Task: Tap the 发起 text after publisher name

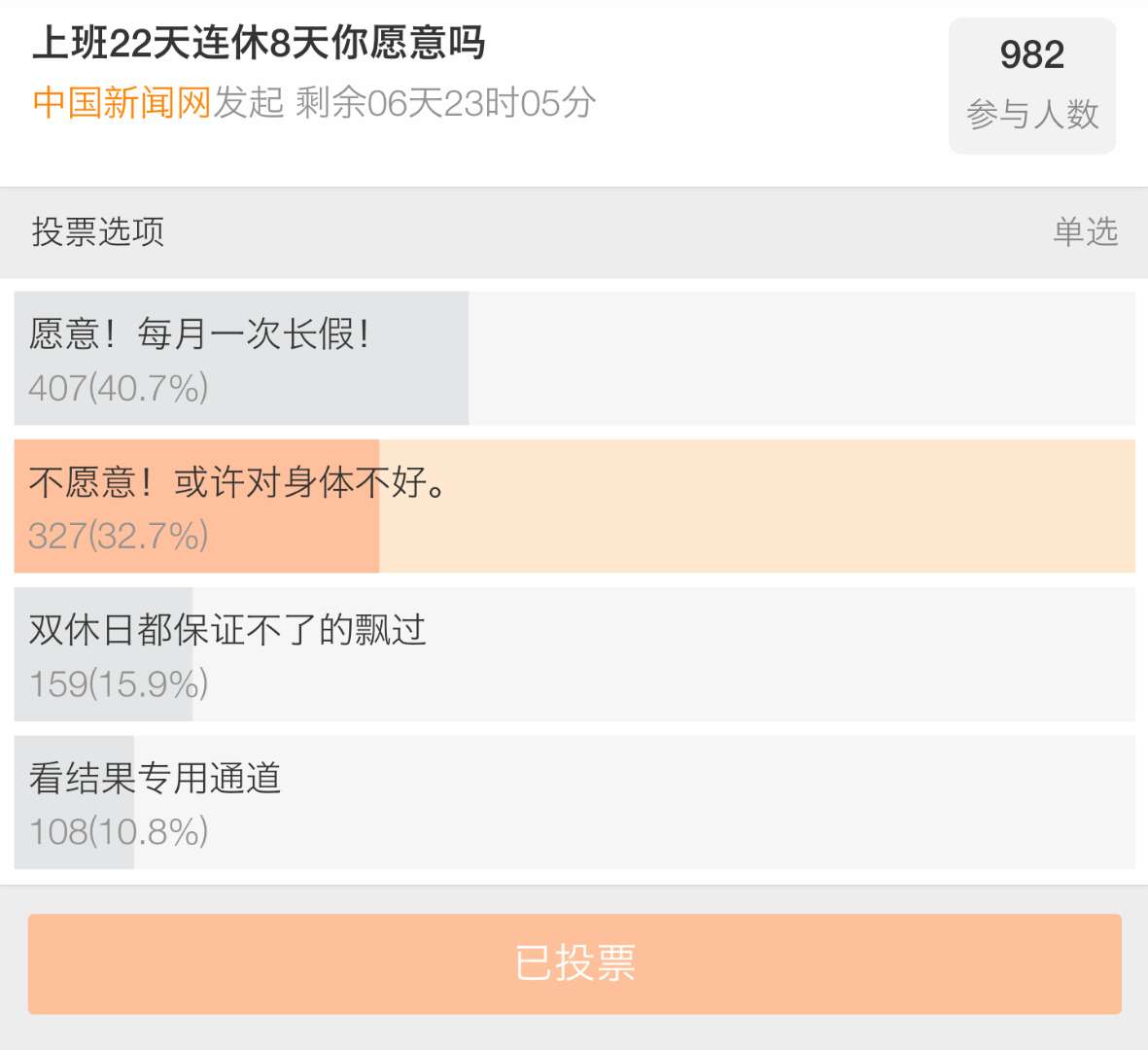Action: point(248,102)
